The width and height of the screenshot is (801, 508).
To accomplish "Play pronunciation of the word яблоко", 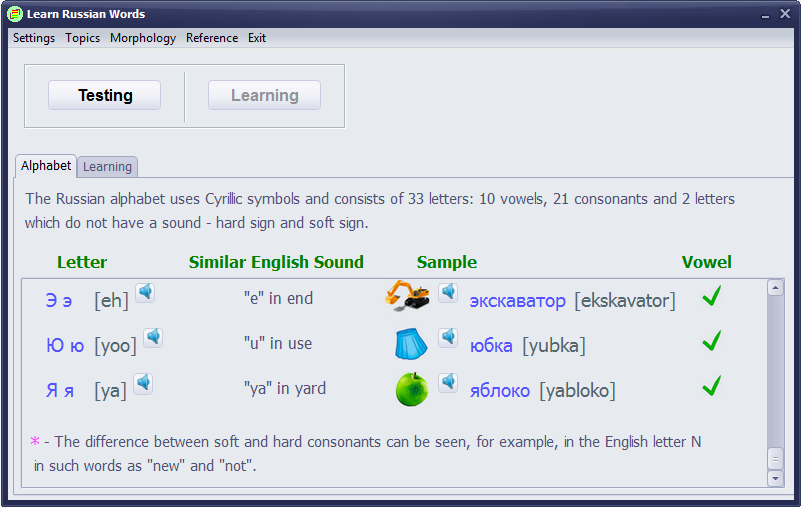I will coord(448,382).
